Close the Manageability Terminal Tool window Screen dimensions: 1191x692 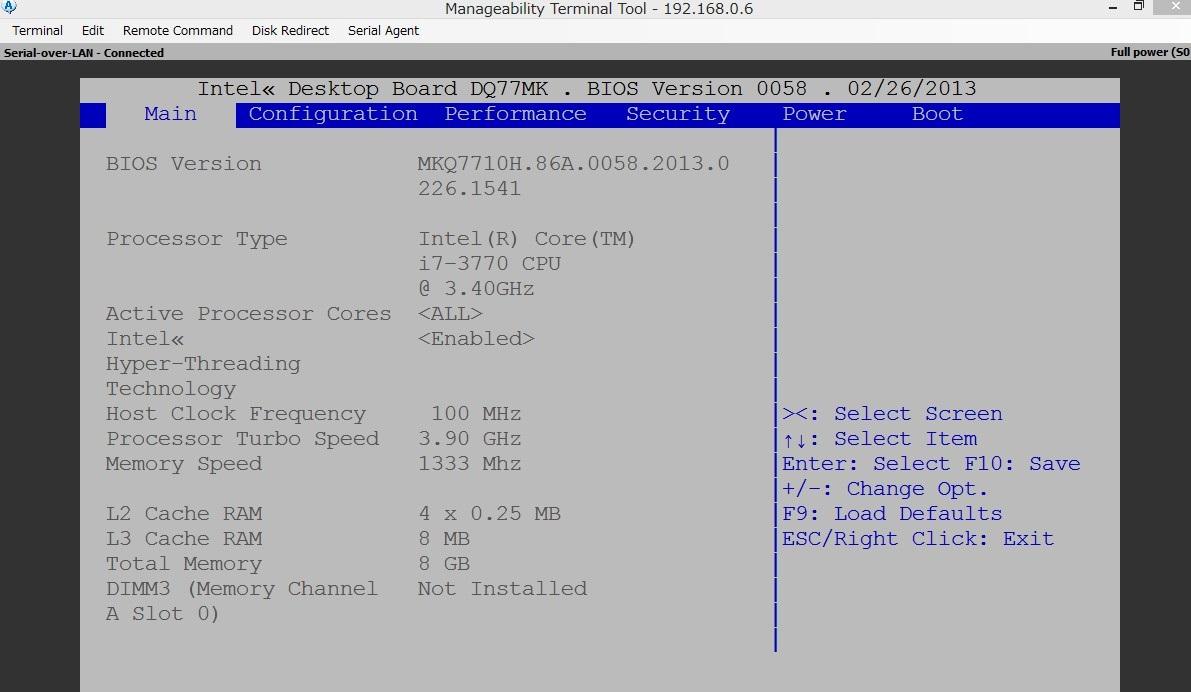(x=1175, y=6)
